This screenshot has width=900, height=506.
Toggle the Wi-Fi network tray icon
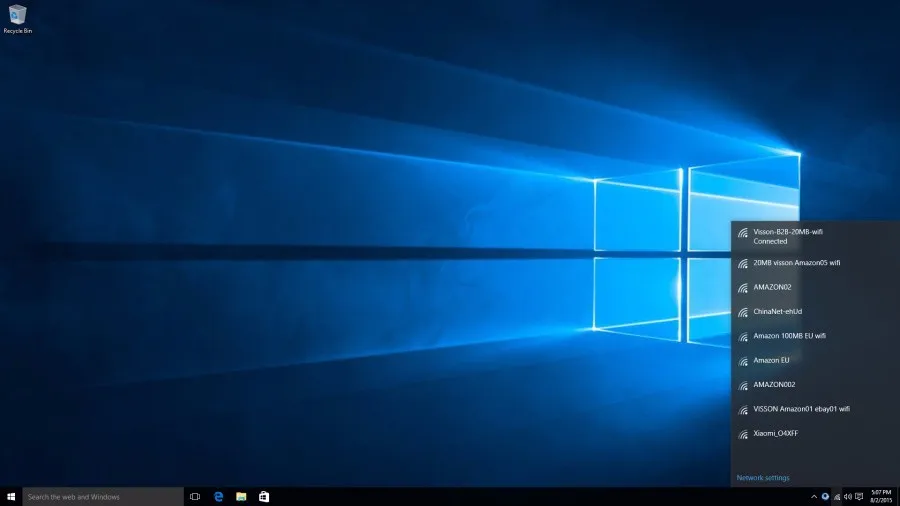tap(837, 497)
